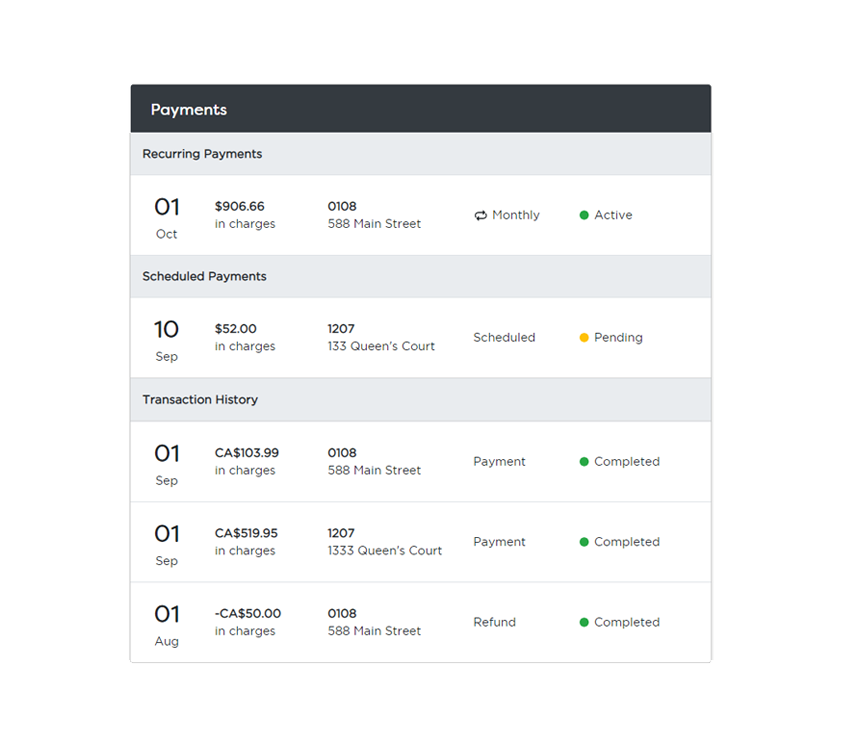
Task: Select the Refund entry for -CA$50.00
Action: [x=494, y=621]
